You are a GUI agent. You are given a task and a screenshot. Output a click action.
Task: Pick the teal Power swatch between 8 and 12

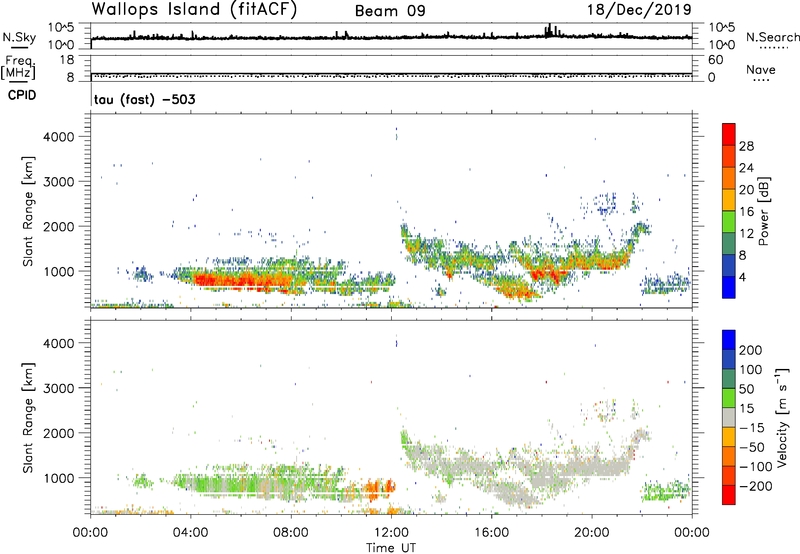(729, 243)
